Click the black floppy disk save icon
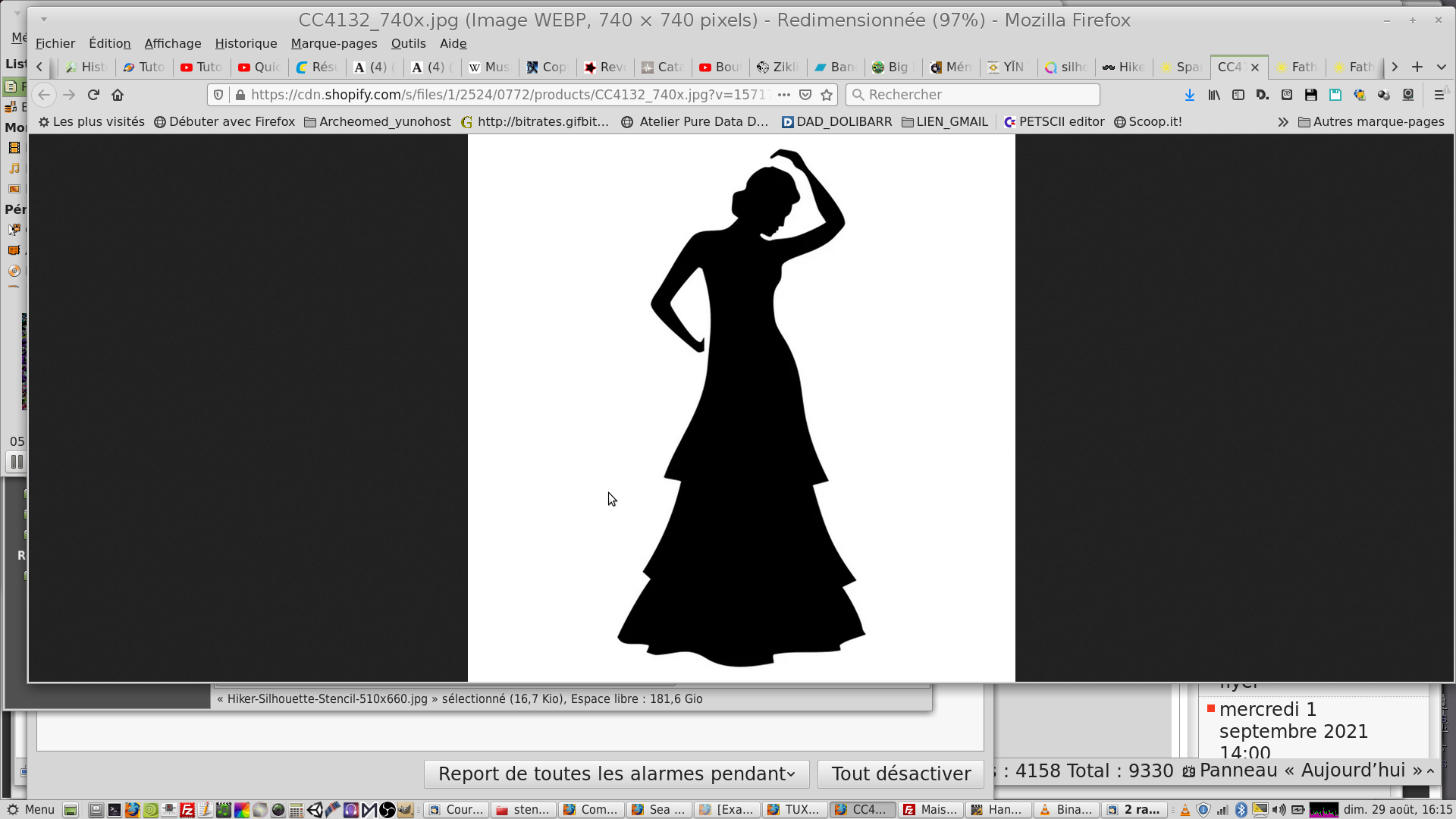 pyautogui.click(x=1310, y=95)
